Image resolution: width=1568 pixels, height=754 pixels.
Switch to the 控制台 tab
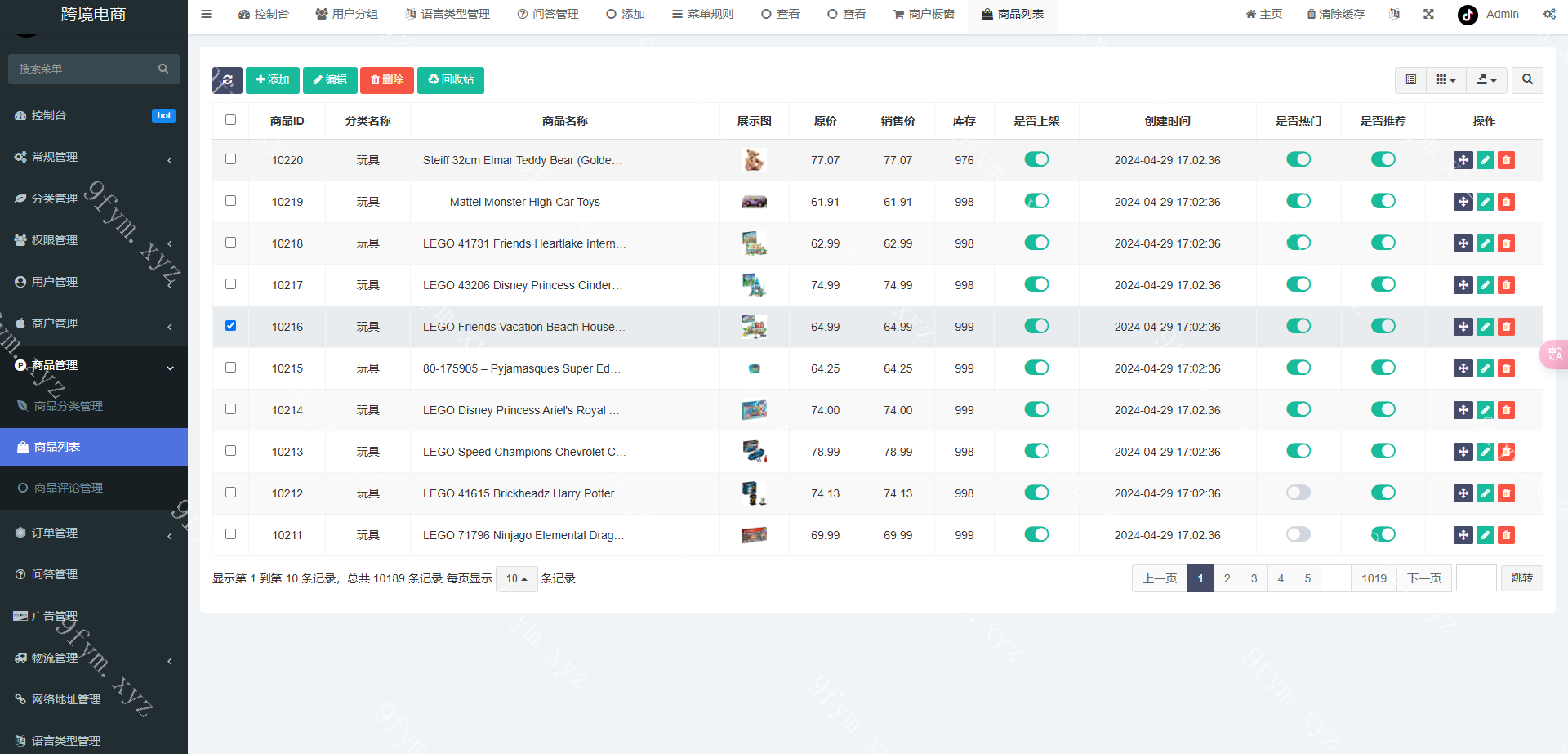click(x=264, y=15)
